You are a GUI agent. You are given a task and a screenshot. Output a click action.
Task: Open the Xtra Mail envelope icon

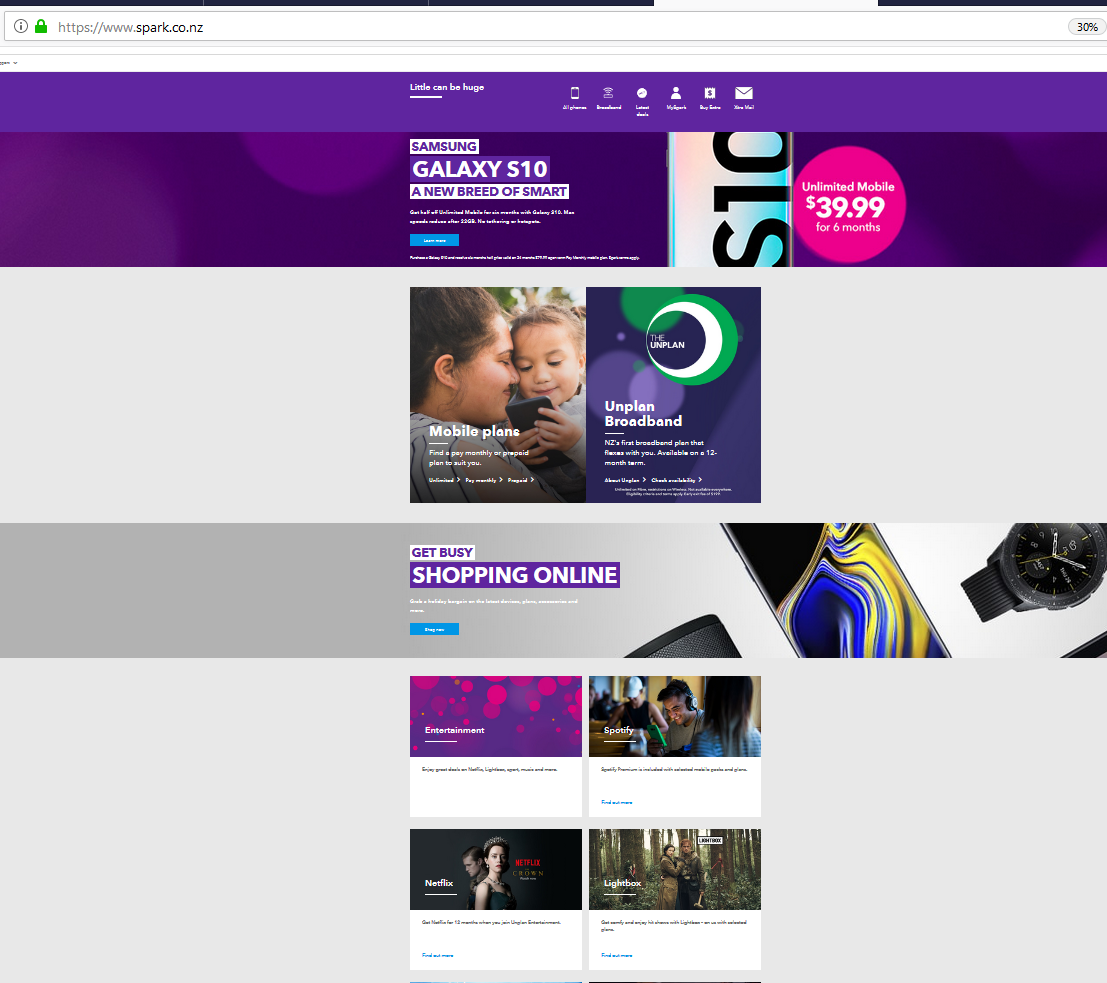point(743,93)
